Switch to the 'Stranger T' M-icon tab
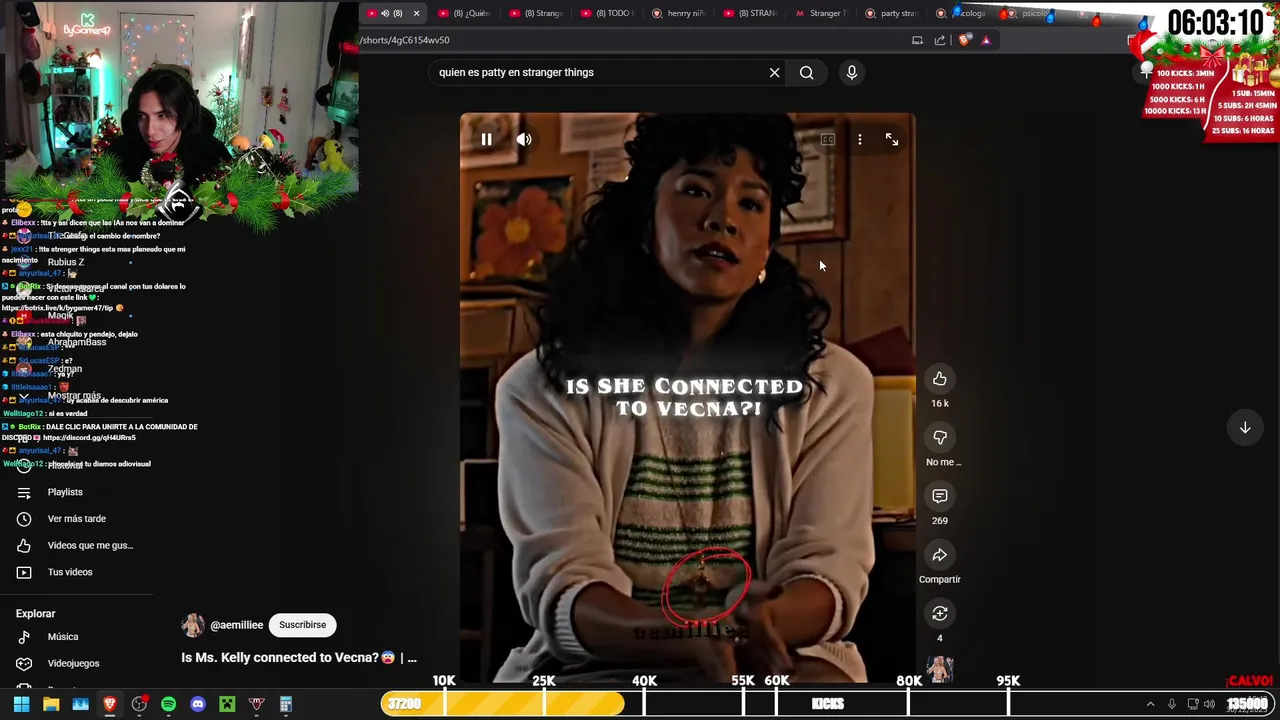1280x720 pixels. (x=823, y=13)
